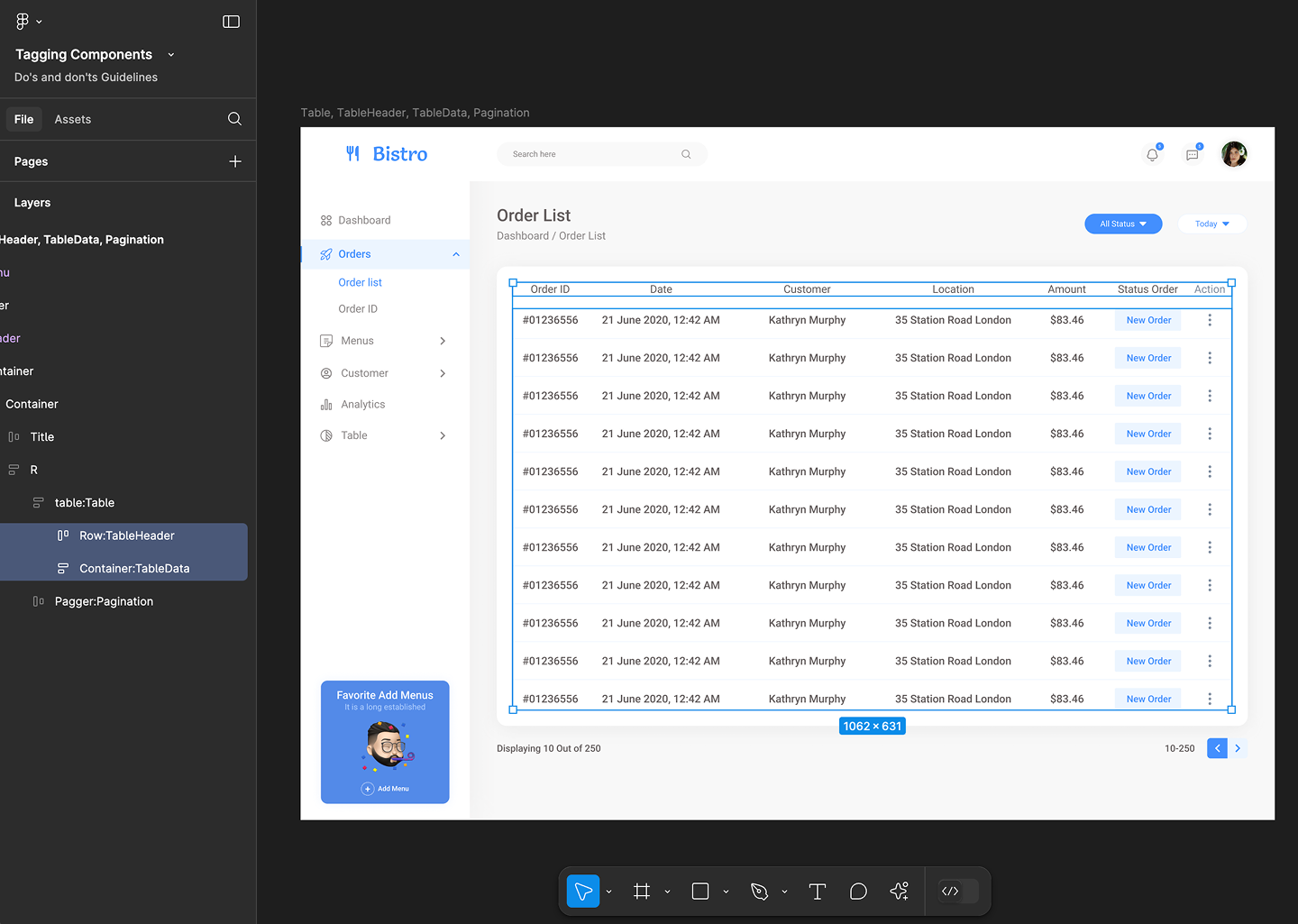Click the Bistro fork logo
The height and width of the screenshot is (924, 1298).
352,154
